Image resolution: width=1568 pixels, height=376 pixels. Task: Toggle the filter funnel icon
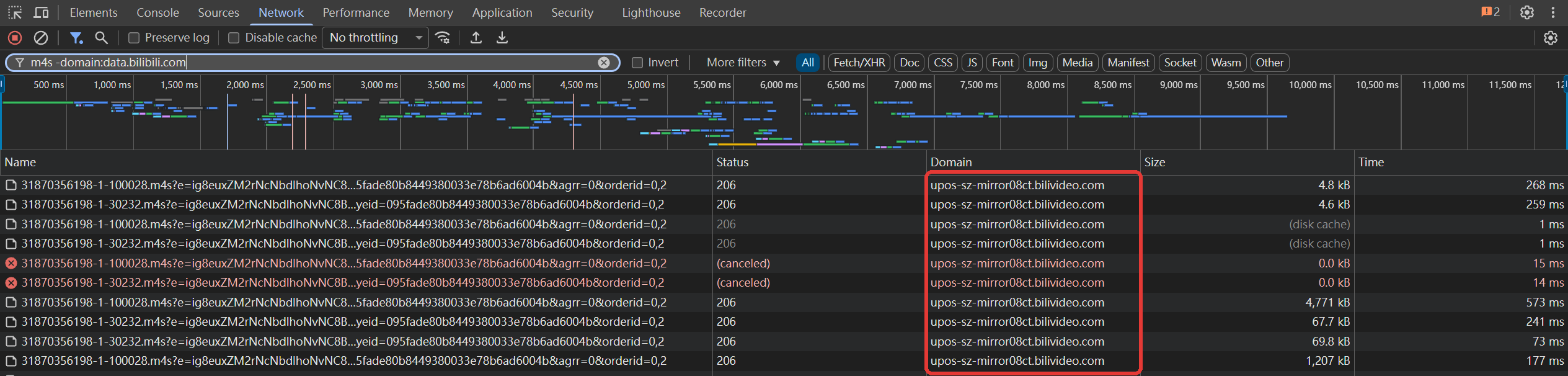[x=76, y=38]
